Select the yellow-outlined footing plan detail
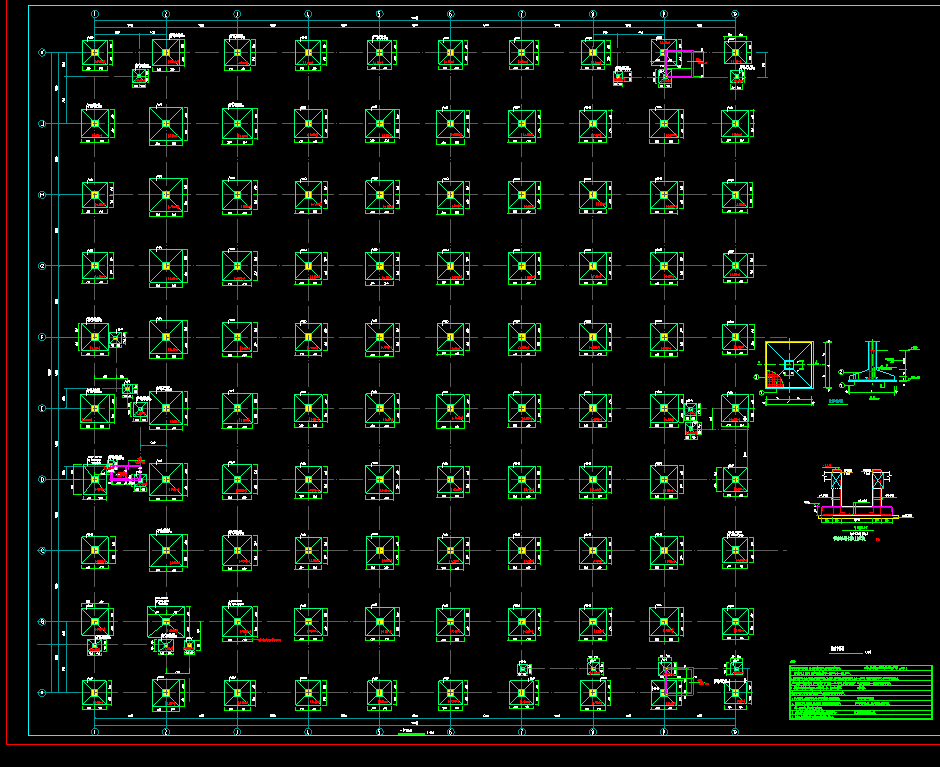 pos(789,364)
